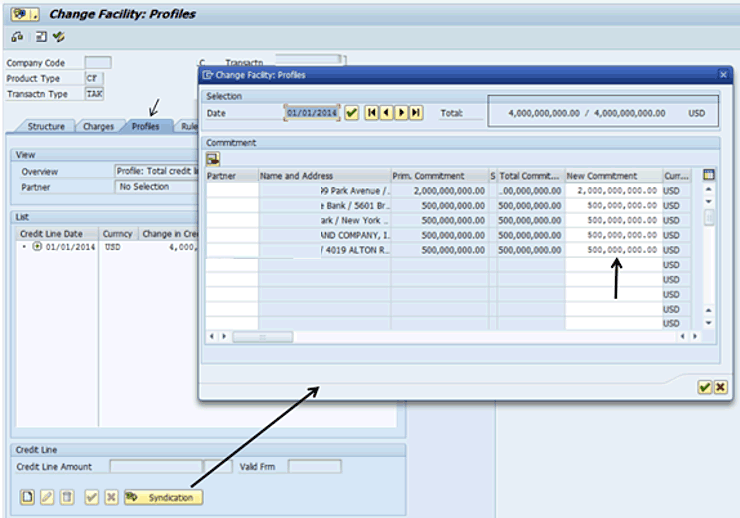
Task: Jump to the last profile date record
Action: point(416,113)
